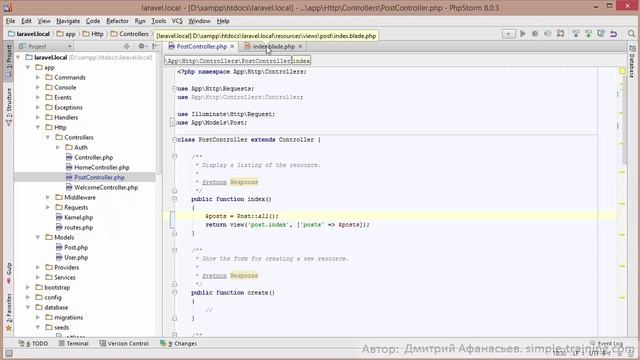The width and height of the screenshot is (640, 360).
Task: Open the Terminal tool window
Action: pyautogui.click(x=73, y=344)
